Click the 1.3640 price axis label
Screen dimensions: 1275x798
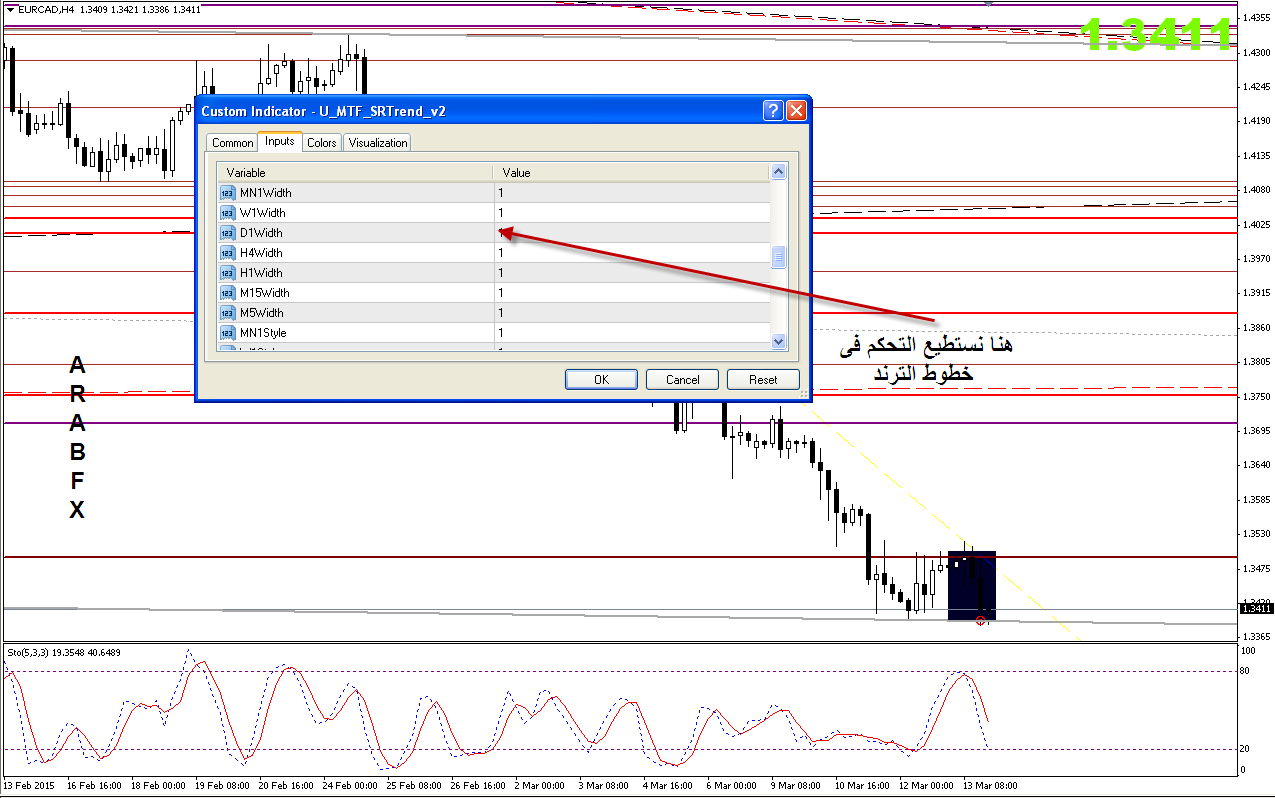click(1256, 465)
